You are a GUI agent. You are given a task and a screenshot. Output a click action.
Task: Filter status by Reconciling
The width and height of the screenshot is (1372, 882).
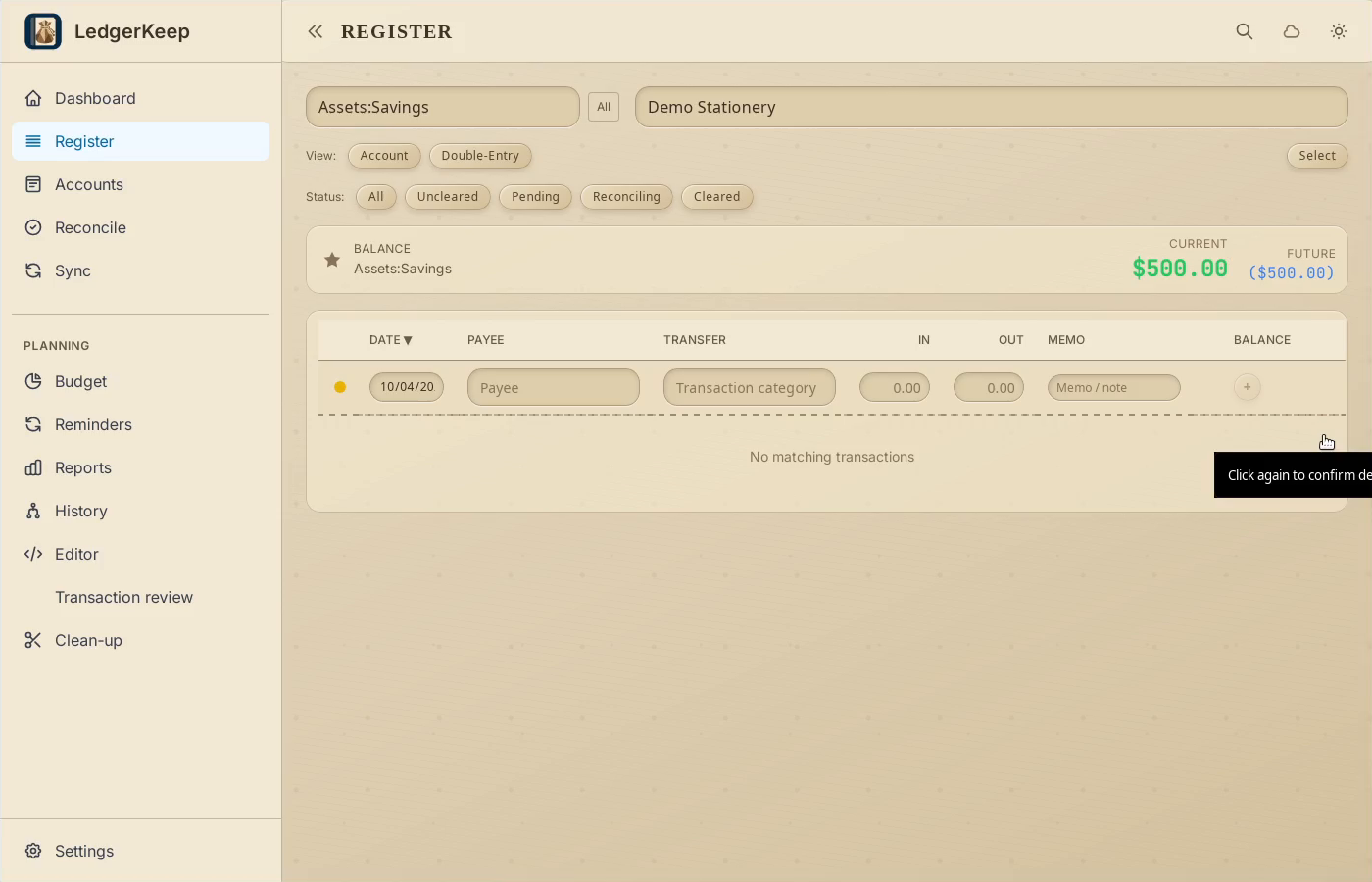(x=626, y=197)
